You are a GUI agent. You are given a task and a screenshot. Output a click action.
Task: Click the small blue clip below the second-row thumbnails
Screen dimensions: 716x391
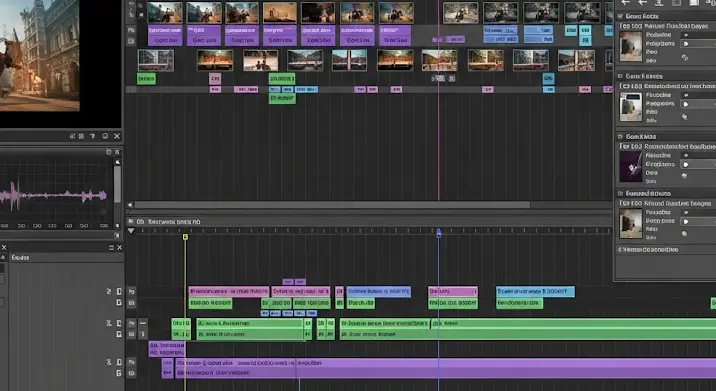pyautogui.click(x=548, y=78)
